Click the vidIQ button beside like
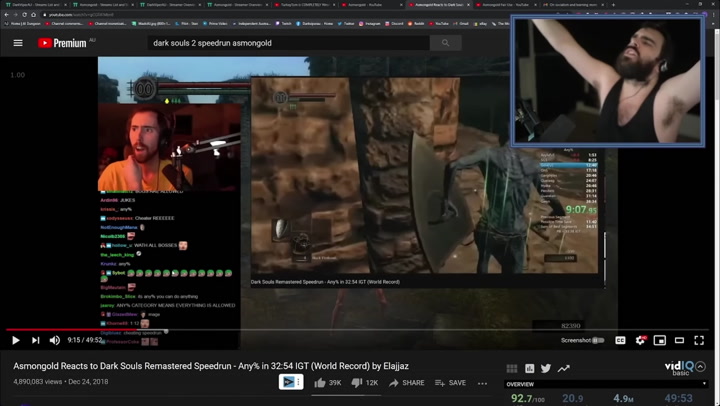The image size is (720, 406). [x=291, y=382]
